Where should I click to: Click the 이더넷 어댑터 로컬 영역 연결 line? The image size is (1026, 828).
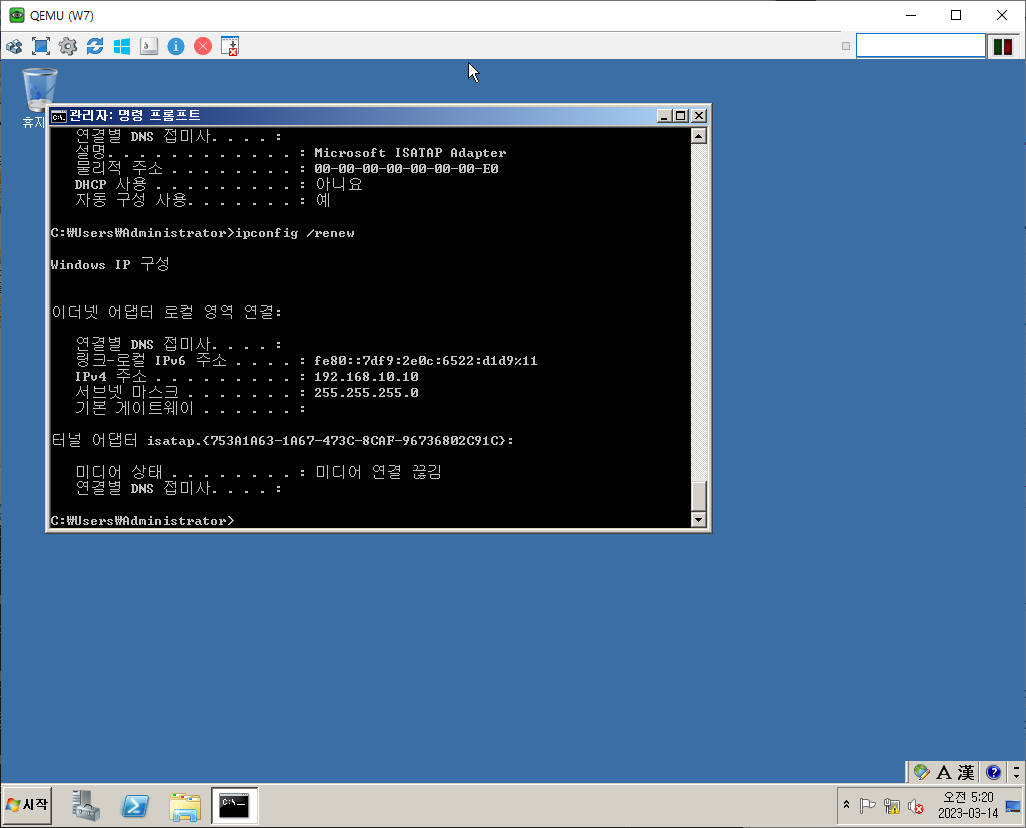166,312
